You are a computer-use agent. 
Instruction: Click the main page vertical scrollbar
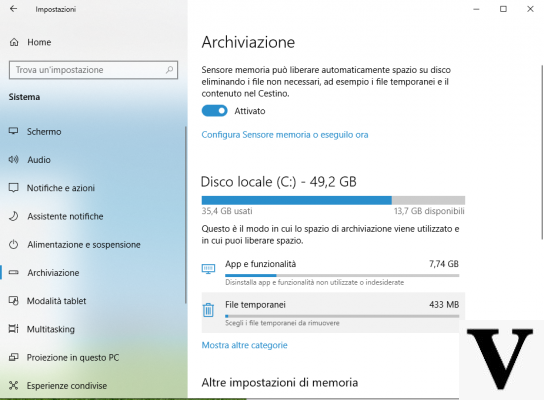(542, 152)
